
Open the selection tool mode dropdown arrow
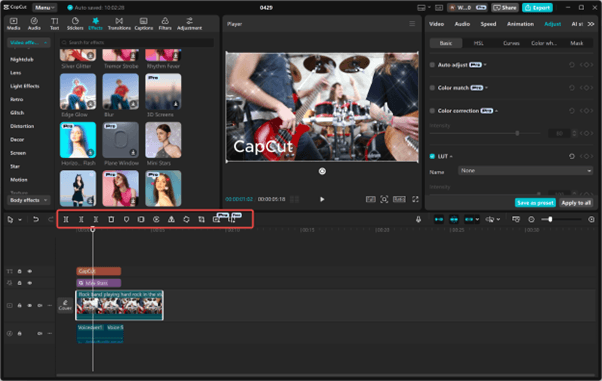[x=20, y=220]
